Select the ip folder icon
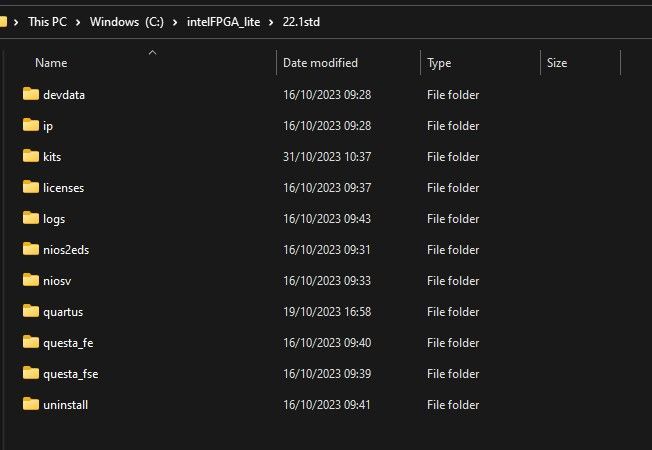The width and height of the screenshot is (652, 450). pyautogui.click(x=30, y=126)
